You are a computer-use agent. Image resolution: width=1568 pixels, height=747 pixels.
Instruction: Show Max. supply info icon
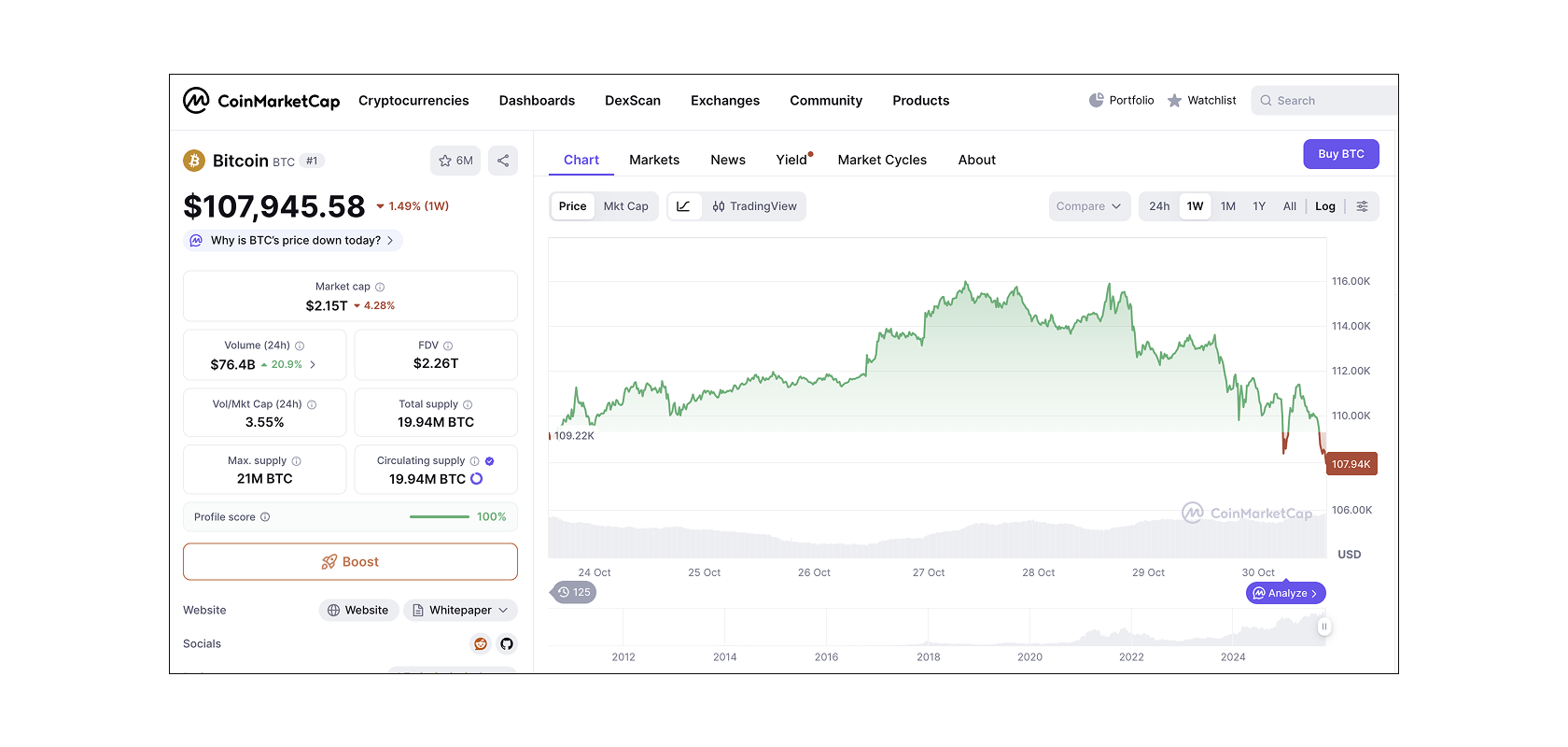click(296, 461)
